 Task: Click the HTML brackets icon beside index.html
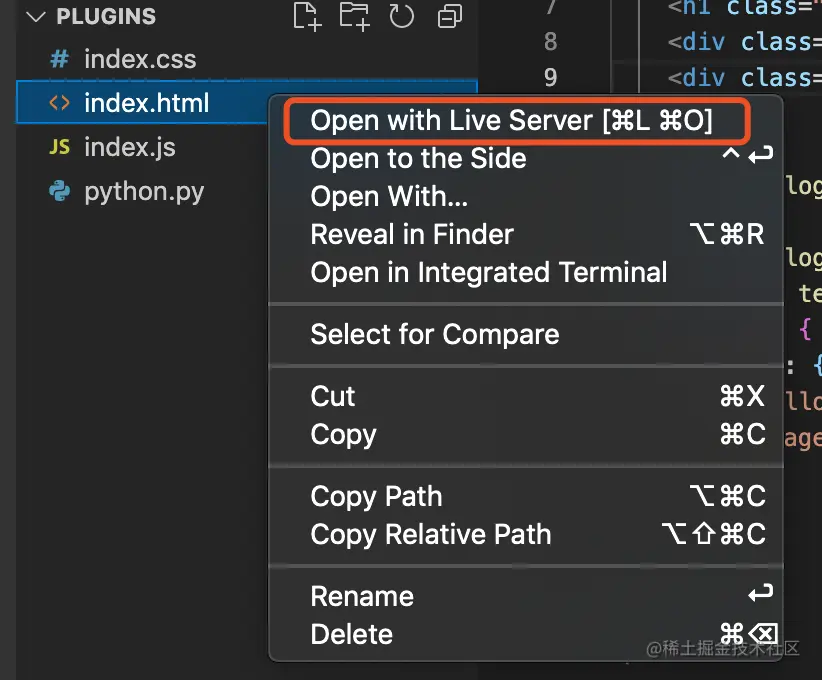coord(60,103)
